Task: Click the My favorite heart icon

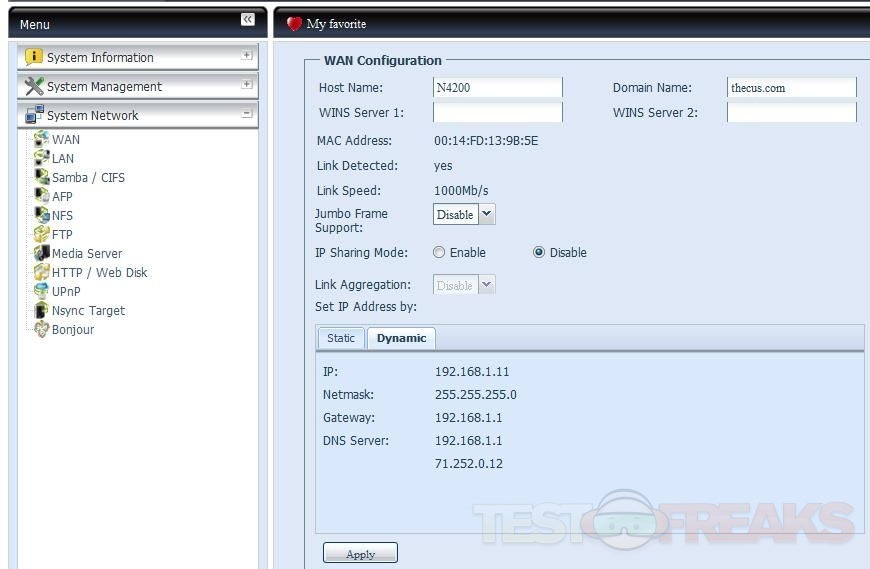Action: point(294,24)
